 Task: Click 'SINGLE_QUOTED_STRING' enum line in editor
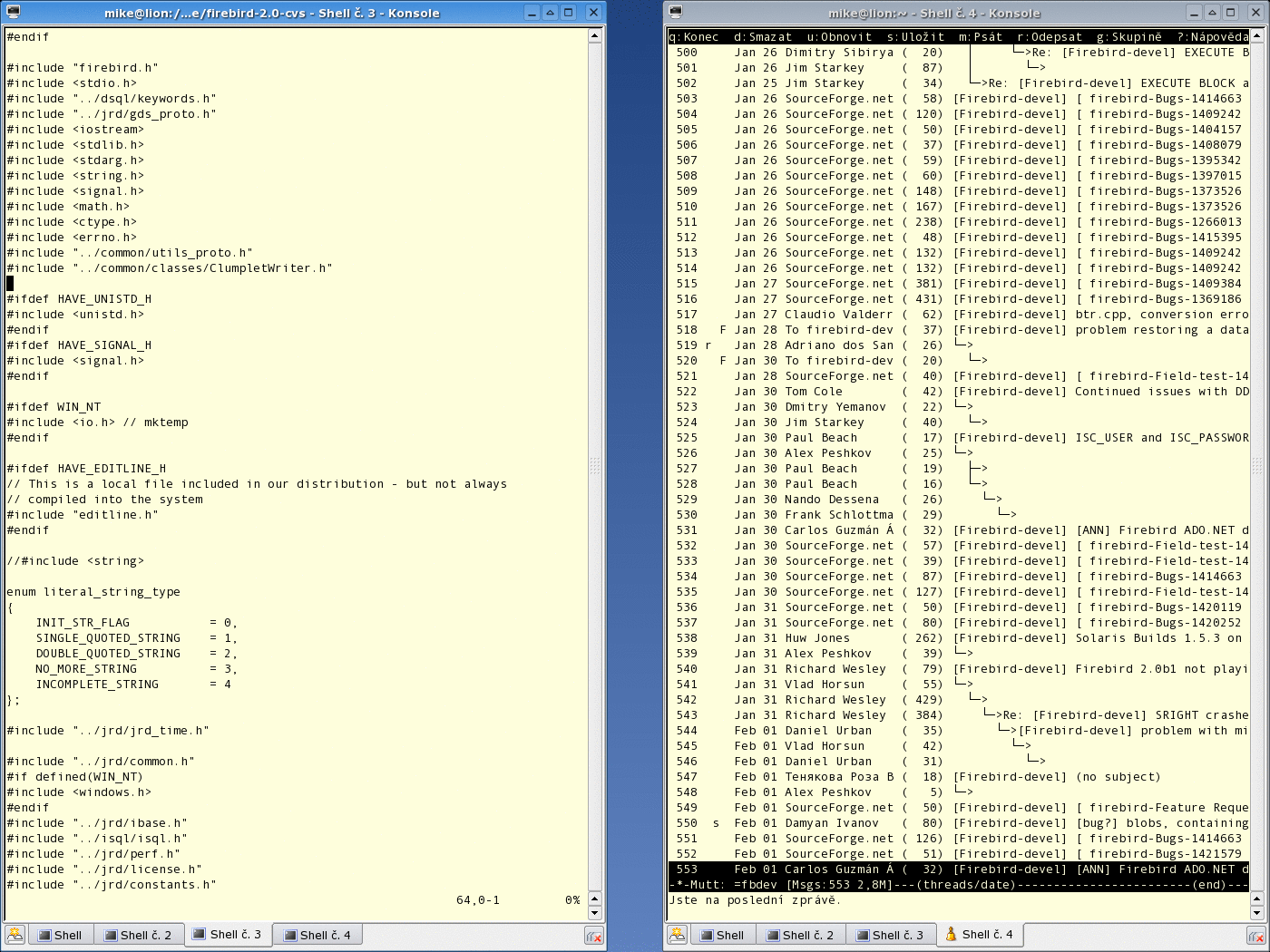pos(136,638)
